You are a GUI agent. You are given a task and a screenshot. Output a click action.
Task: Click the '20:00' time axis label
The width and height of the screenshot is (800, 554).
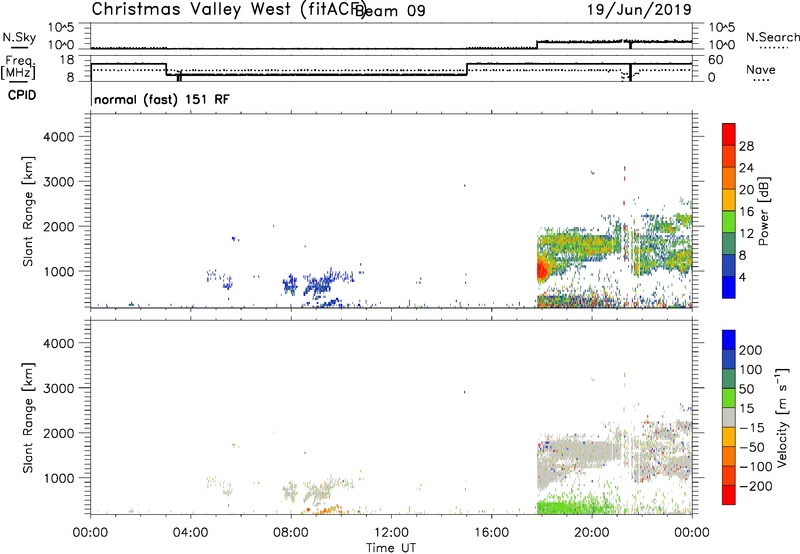pos(592,533)
